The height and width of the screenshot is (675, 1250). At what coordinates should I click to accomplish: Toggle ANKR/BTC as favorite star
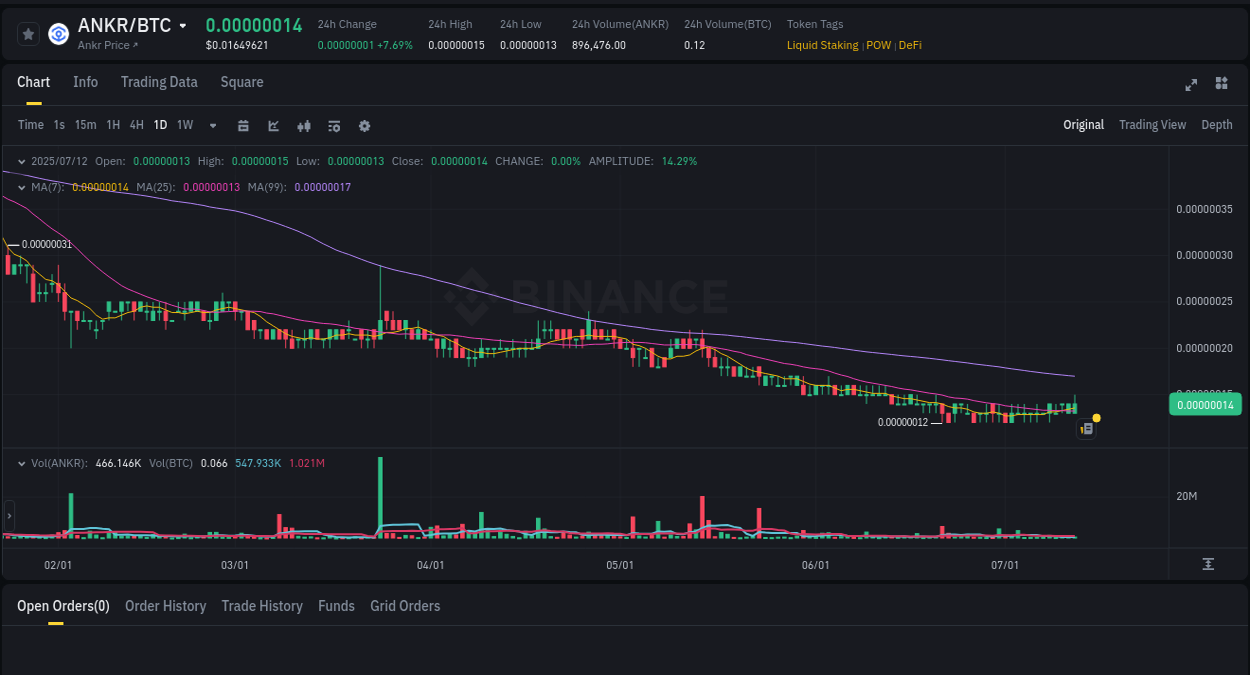pyautogui.click(x=27, y=33)
